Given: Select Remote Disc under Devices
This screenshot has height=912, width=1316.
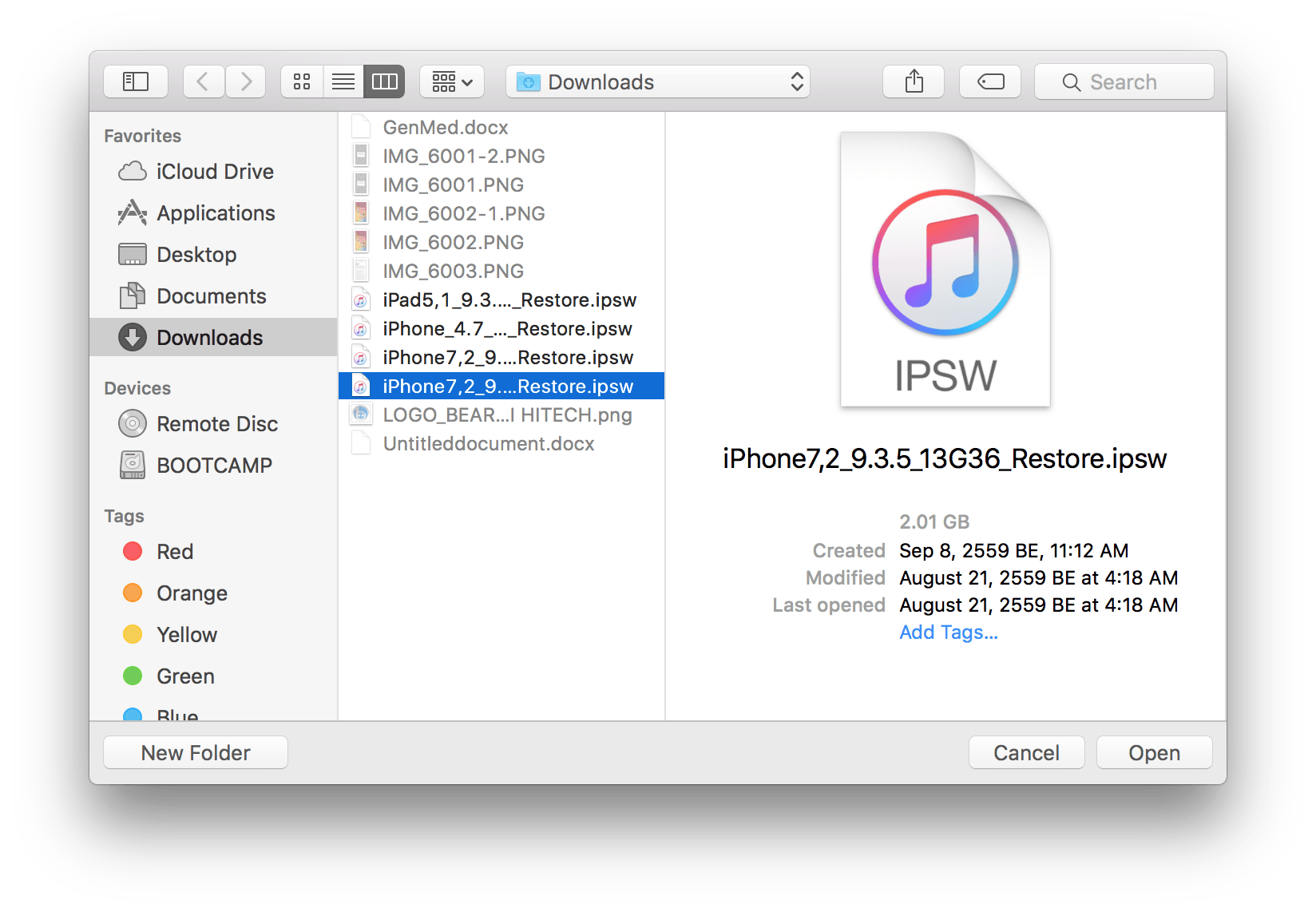Looking at the screenshot, I should [213, 424].
